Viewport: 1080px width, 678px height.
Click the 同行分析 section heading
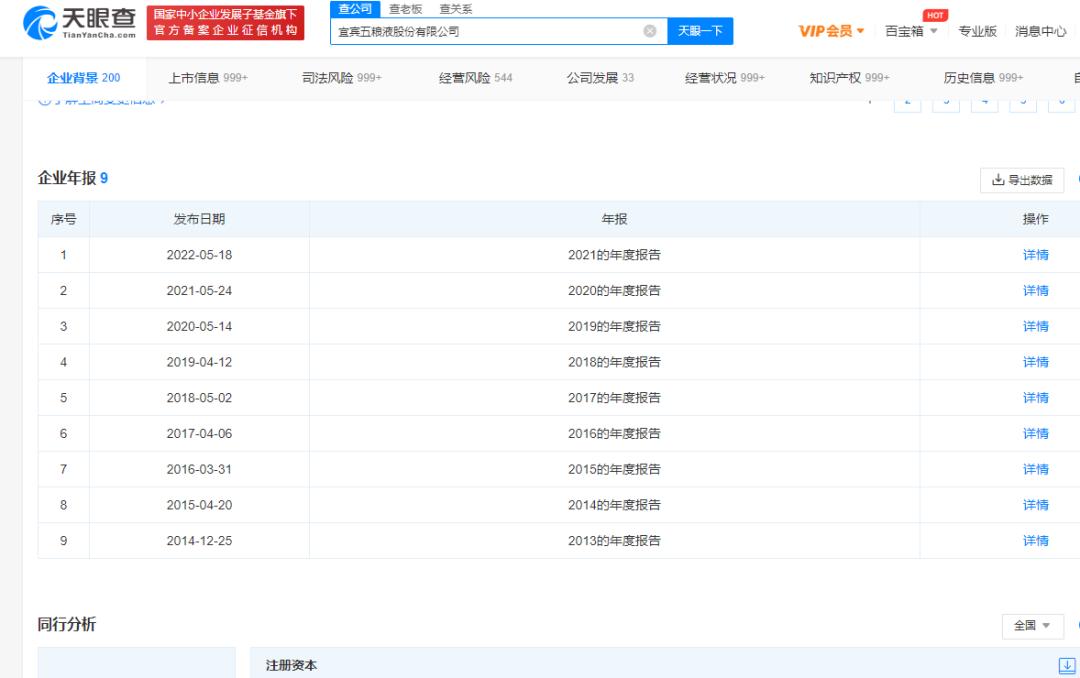click(67, 624)
